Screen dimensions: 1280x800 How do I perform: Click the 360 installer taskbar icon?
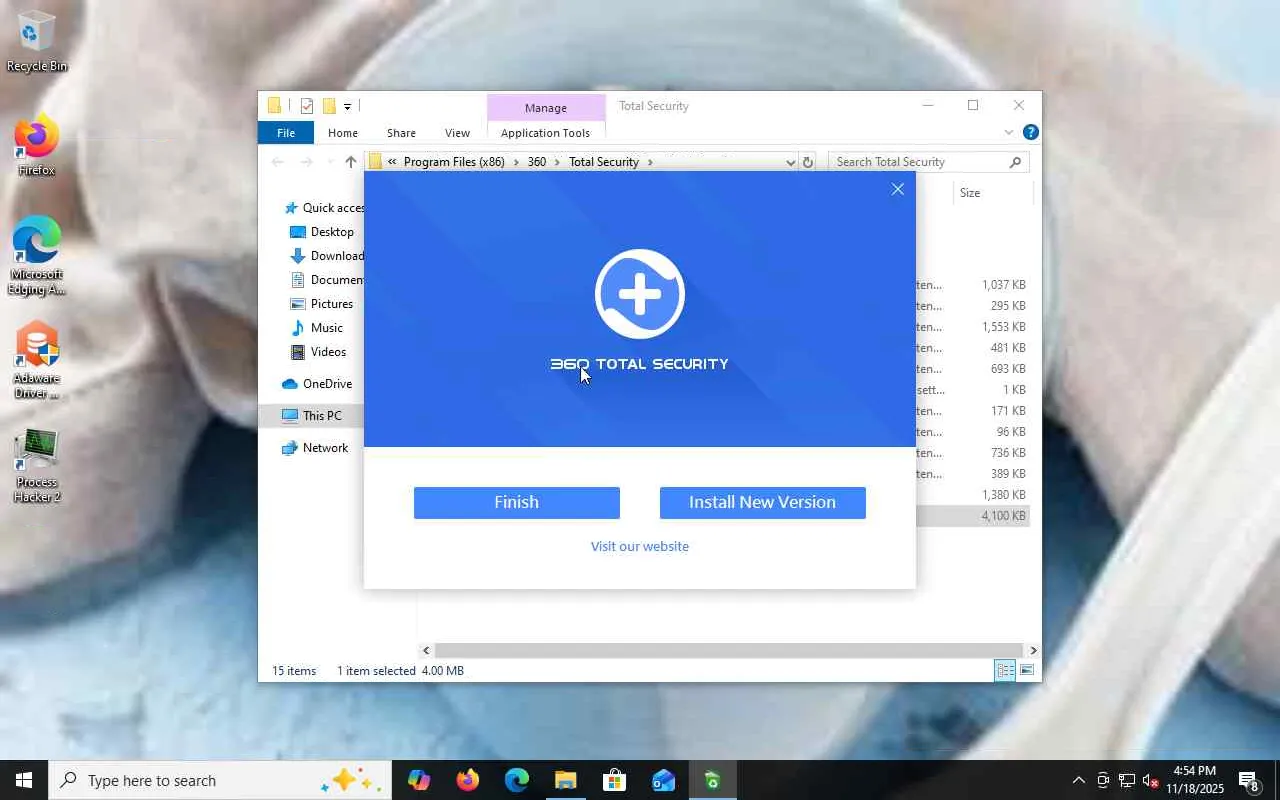712,780
